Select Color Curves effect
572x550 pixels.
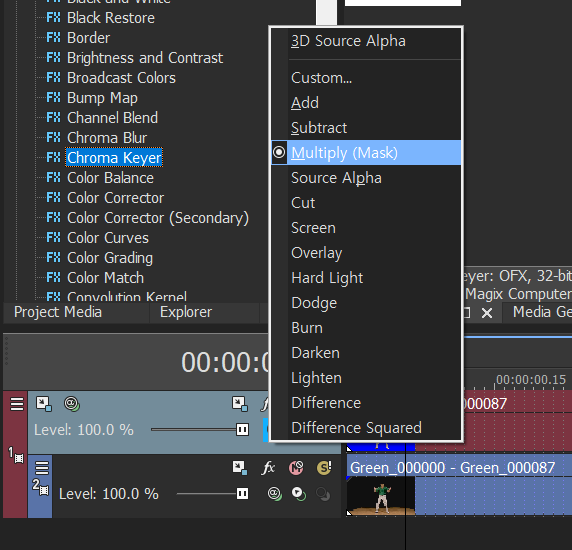tap(108, 238)
